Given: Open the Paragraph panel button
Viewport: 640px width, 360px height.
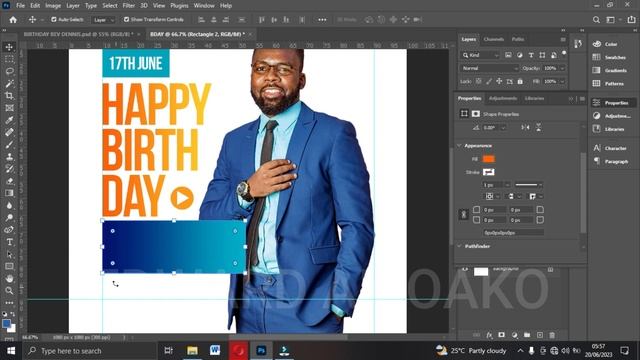Looking at the screenshot, I should [612, 162].
